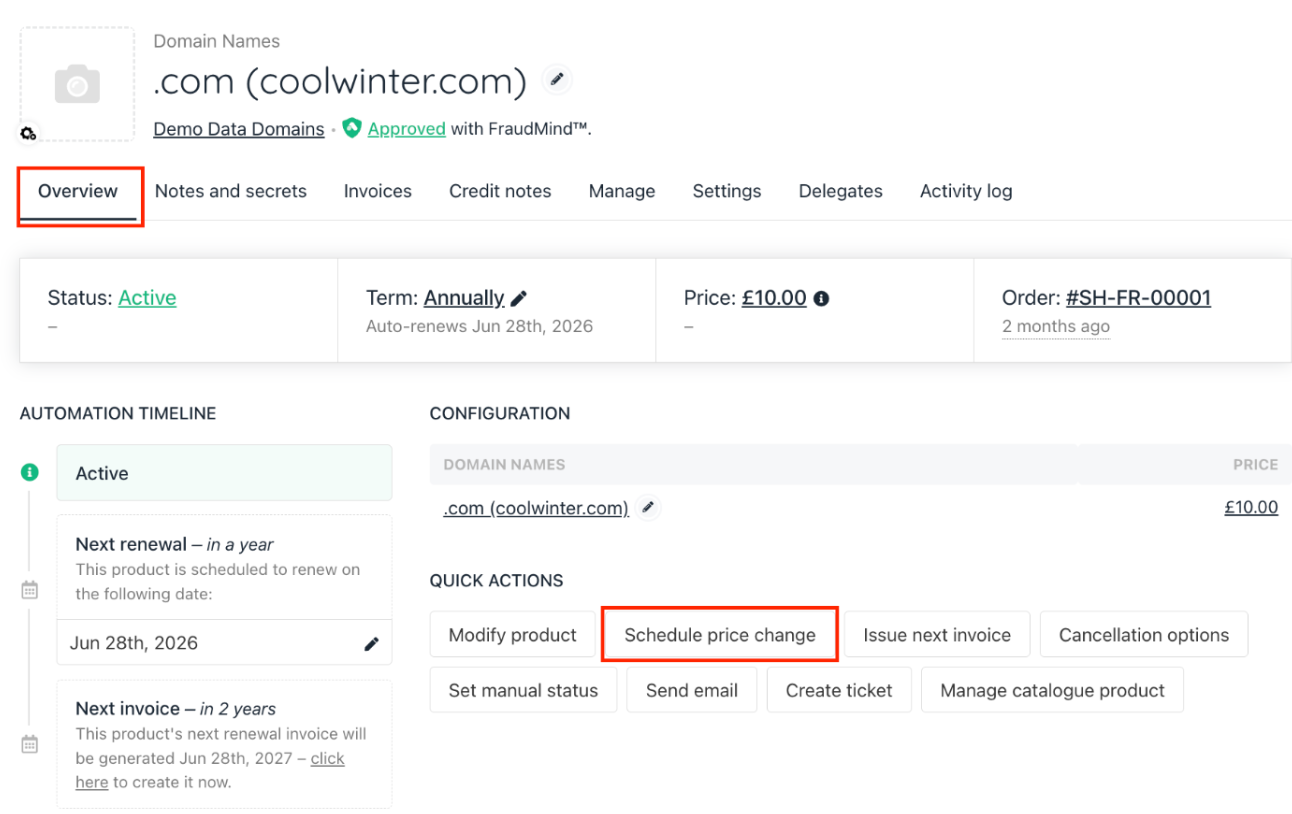Click the FraudMind shield icon
1292x814 pixels.
[x=351, y=128]
